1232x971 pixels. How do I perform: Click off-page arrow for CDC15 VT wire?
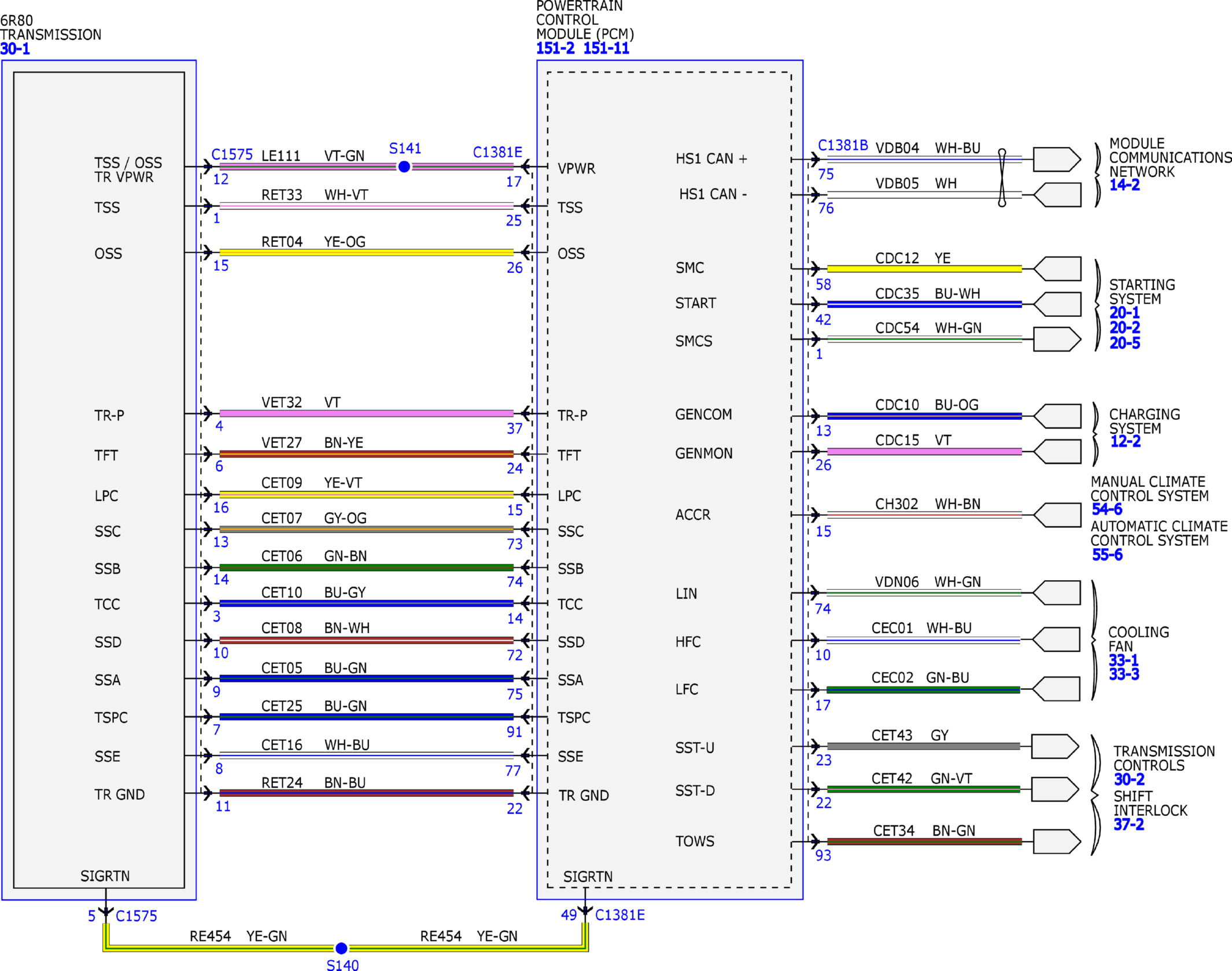pyautogui.click(x=1057, y=452)
